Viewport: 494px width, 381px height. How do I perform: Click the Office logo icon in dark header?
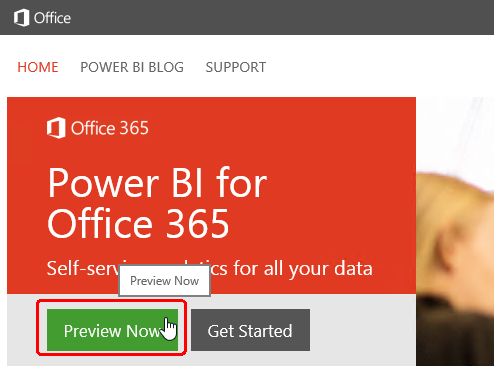(x=21, y=18)
